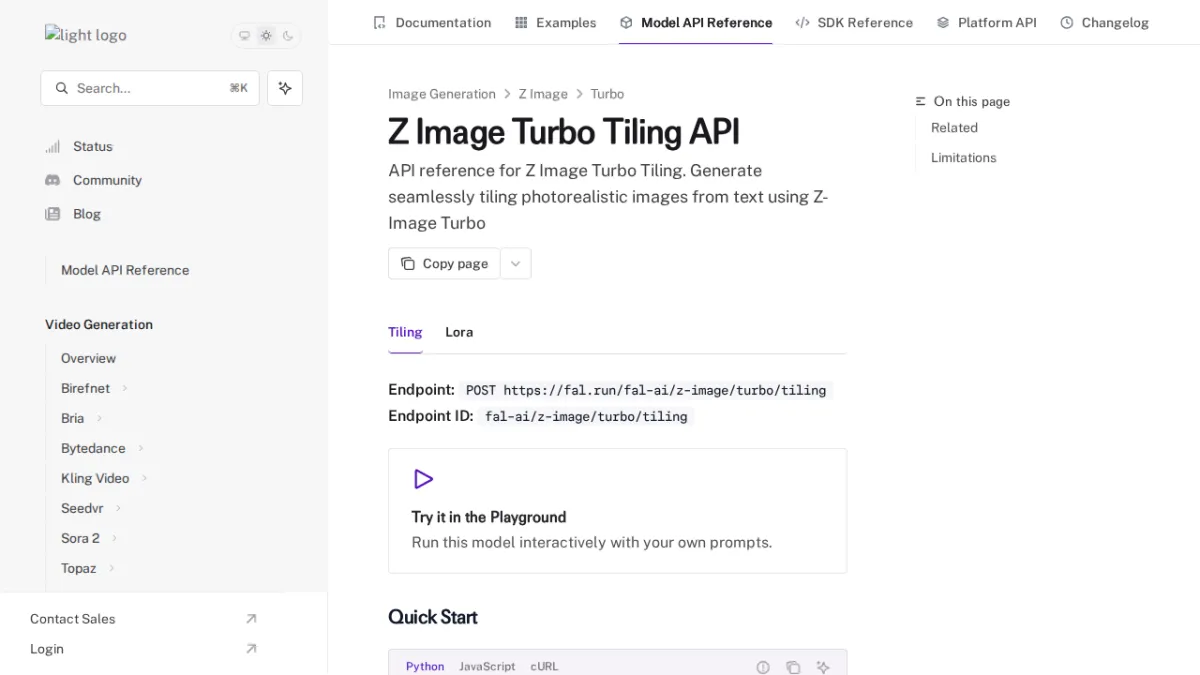Click the Quick Start heading
Viewport: 1200px width, 675px height.
[x=433, y=617]
